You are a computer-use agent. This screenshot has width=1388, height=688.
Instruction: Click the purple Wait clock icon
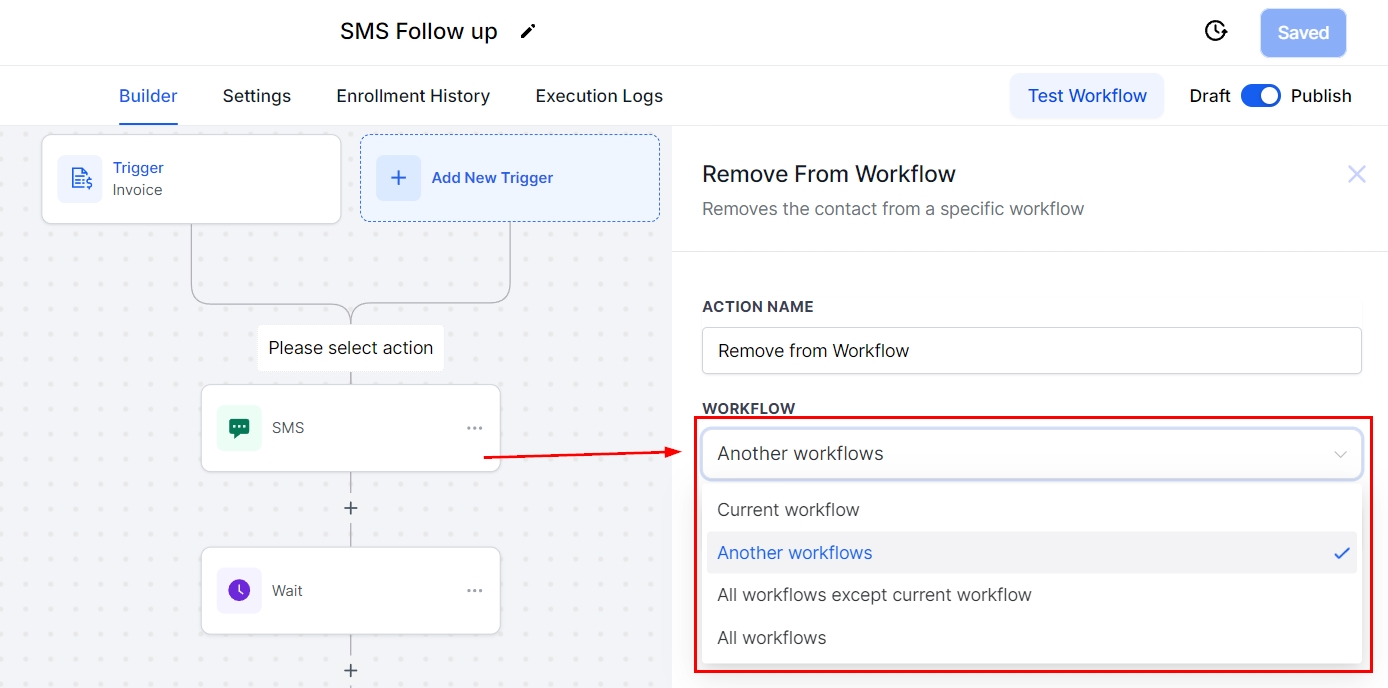239,590
